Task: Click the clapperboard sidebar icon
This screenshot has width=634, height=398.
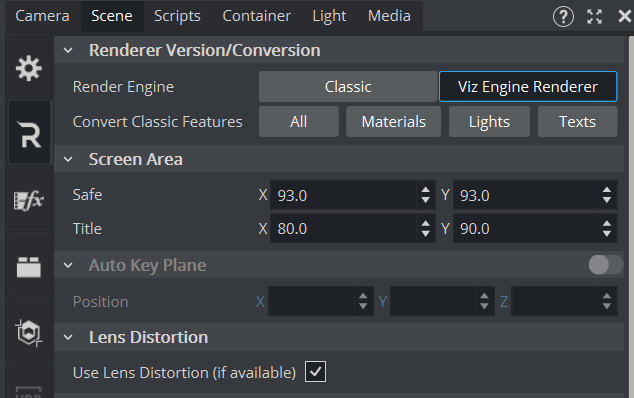Action: click(29, 267)
